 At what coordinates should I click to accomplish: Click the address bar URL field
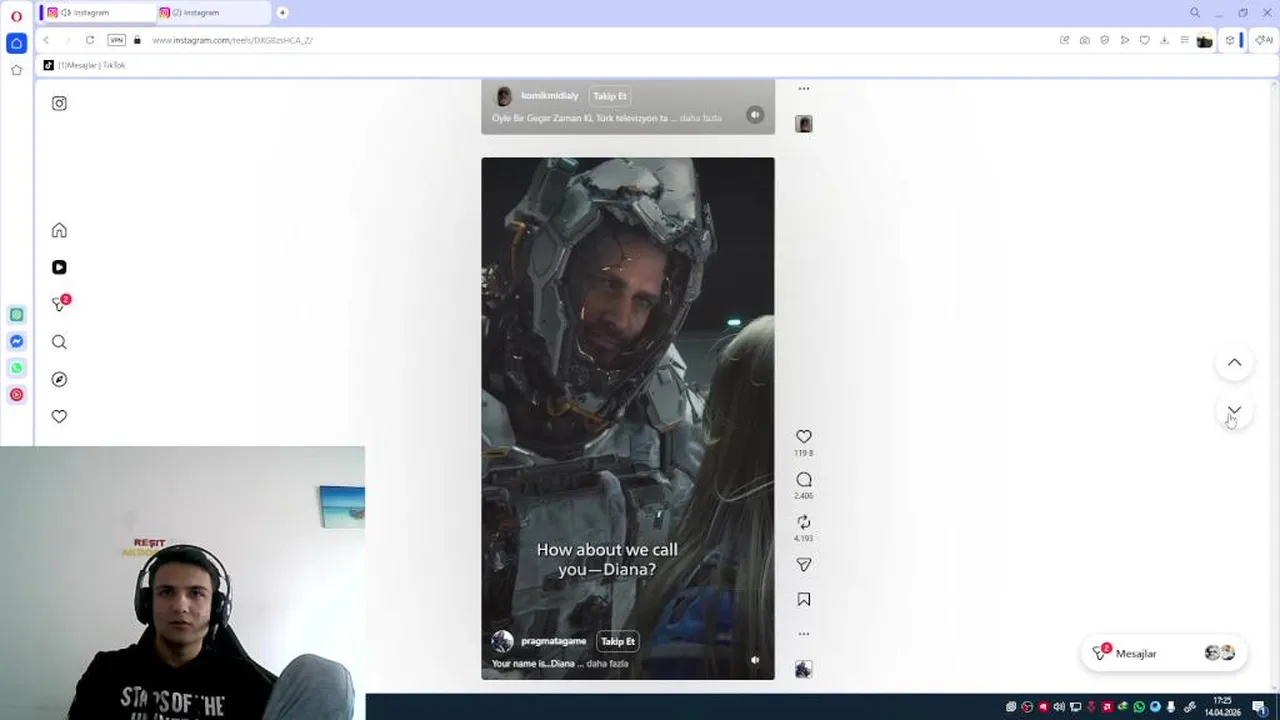coord(600,40)
